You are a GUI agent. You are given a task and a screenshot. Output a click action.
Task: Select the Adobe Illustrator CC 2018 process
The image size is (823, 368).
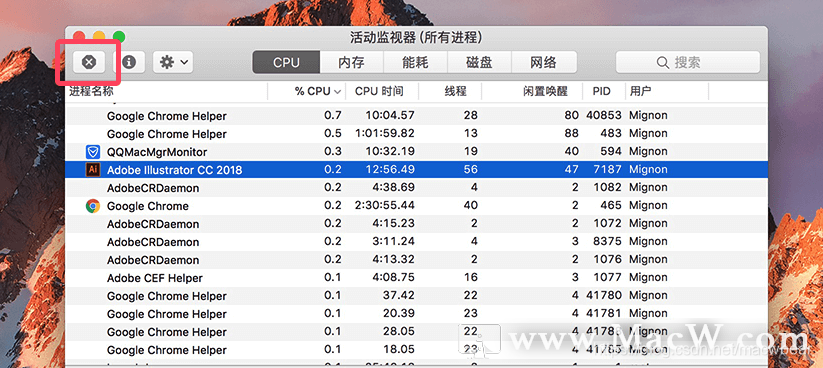(417, 170)
